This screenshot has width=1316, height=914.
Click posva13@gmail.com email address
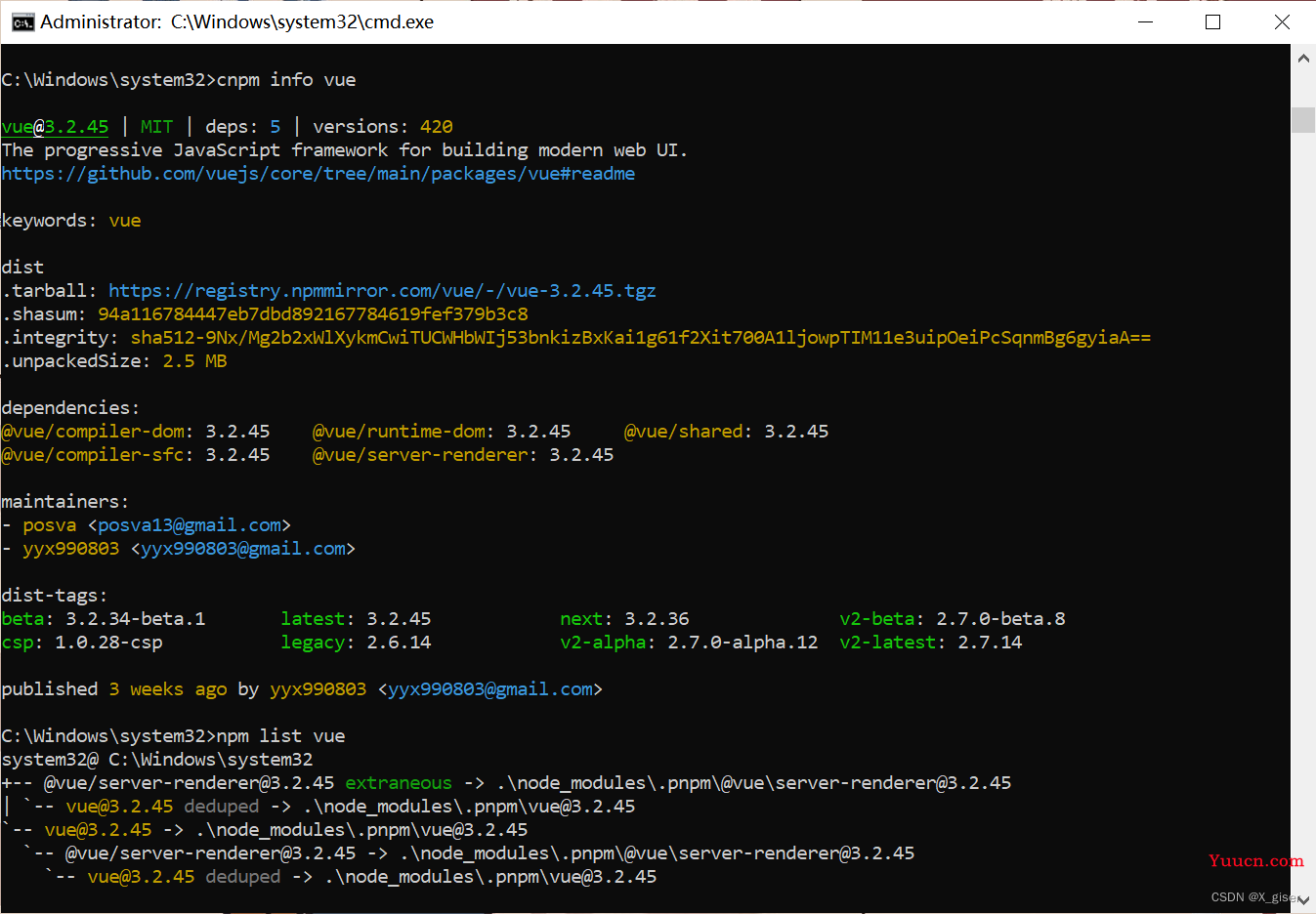tap(190, 525)
